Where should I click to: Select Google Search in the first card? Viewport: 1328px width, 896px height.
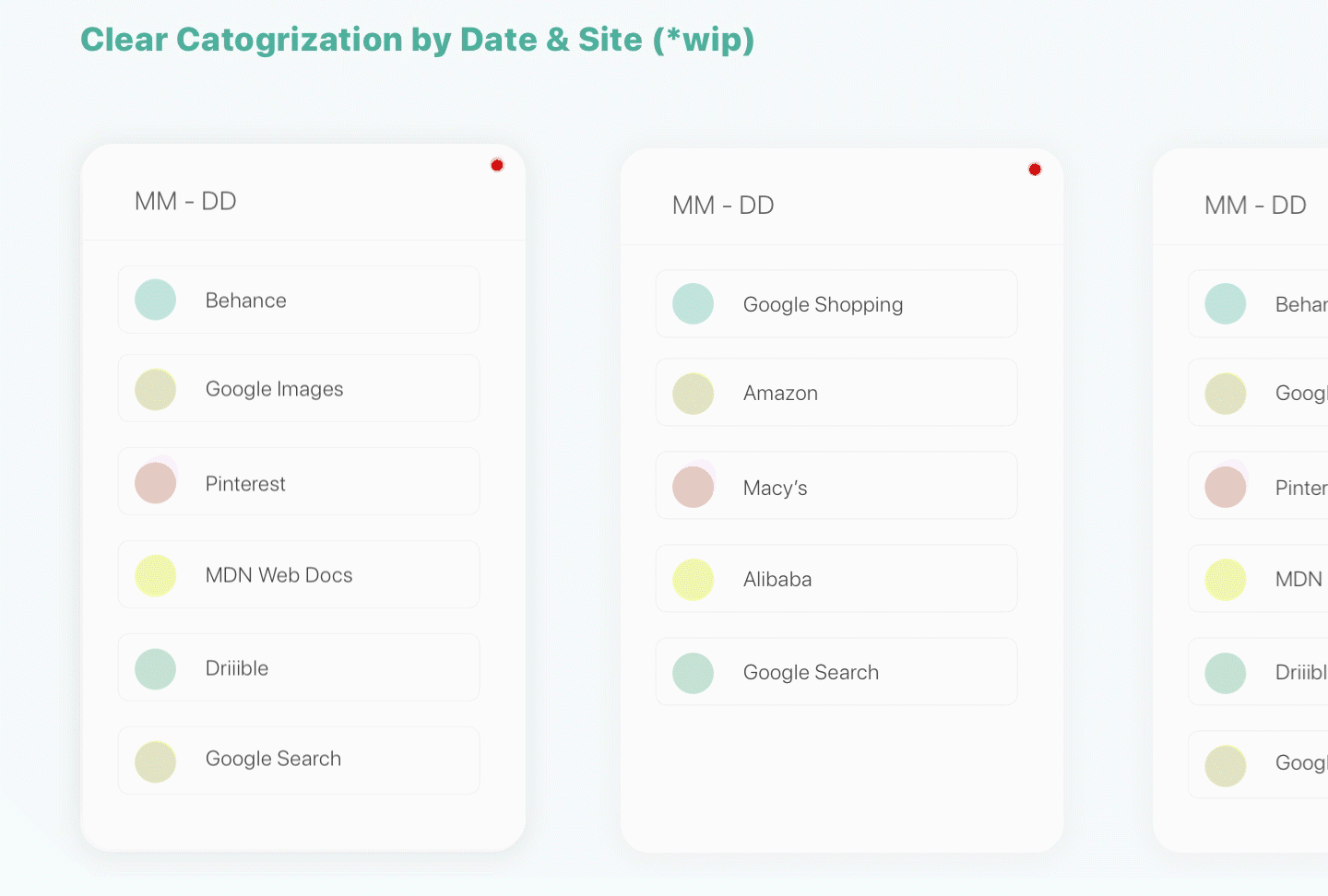[x=299, y=760]
